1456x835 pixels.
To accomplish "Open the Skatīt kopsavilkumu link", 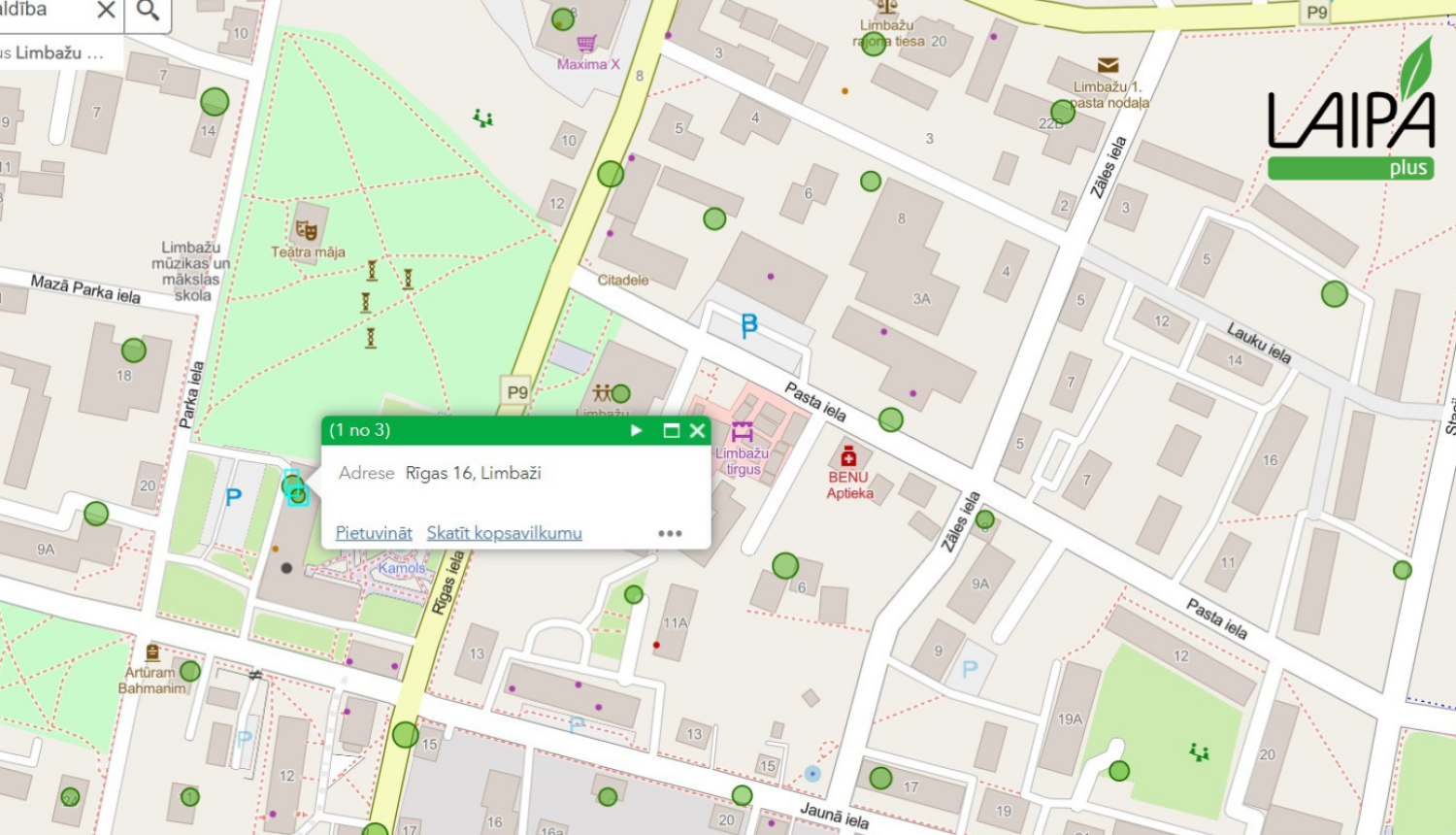I will tap(504, 533).
